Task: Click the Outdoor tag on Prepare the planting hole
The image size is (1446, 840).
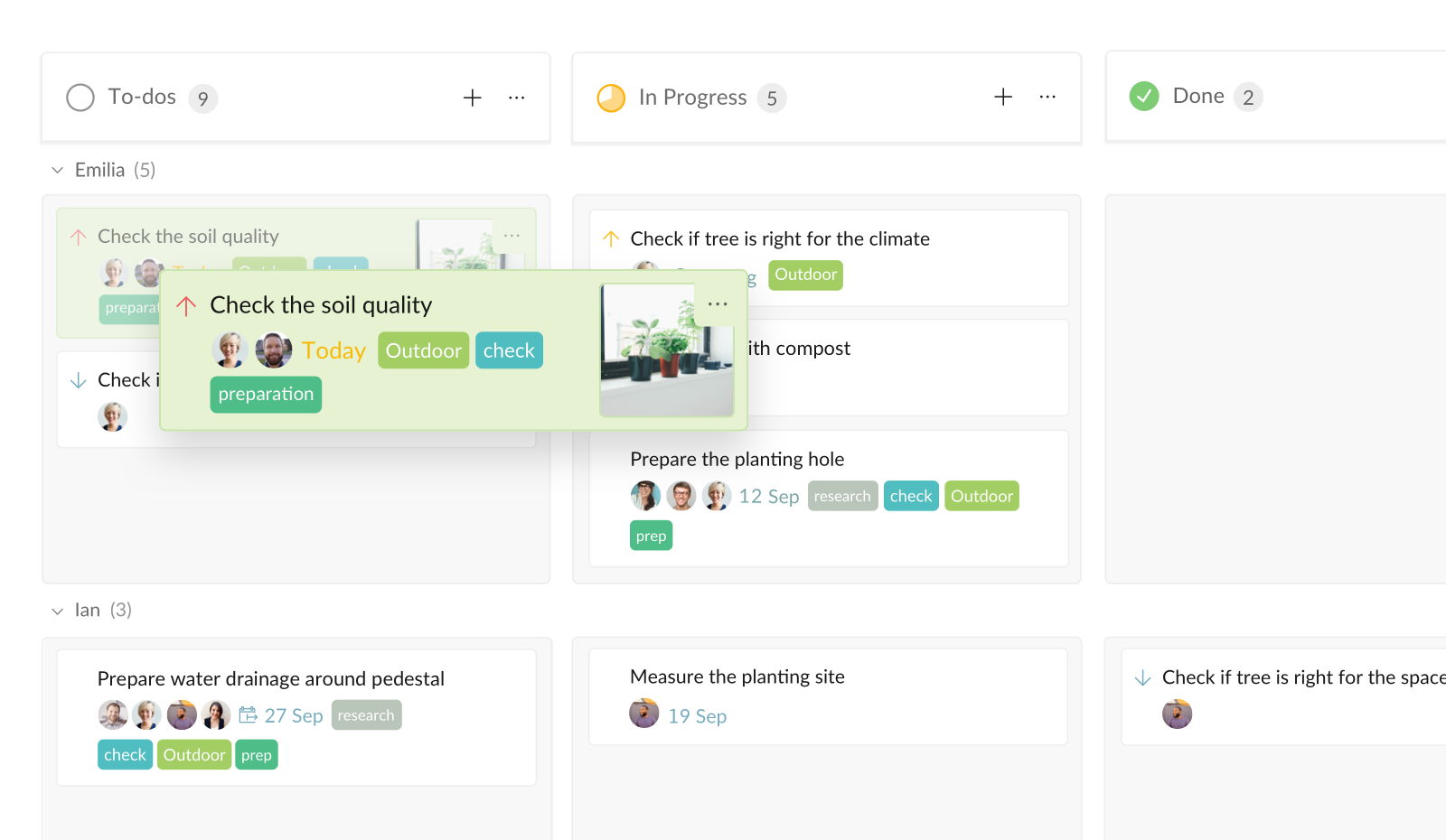Action: (981, 496)
